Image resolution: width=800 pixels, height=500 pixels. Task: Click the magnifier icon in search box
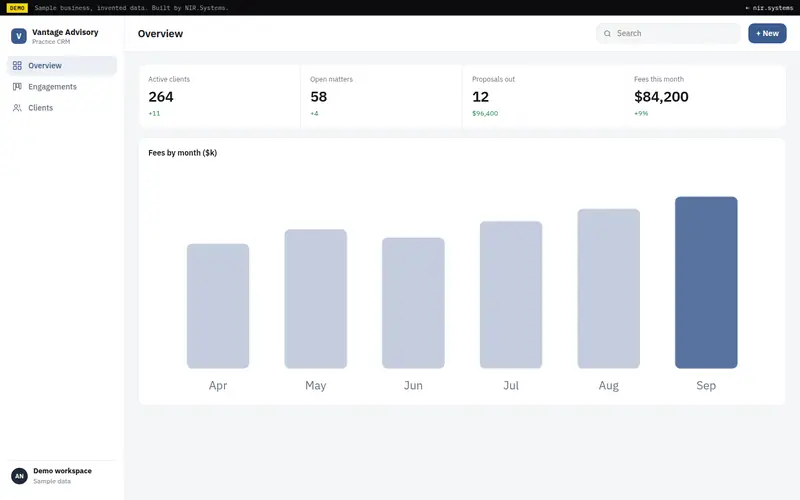[607, 34]
